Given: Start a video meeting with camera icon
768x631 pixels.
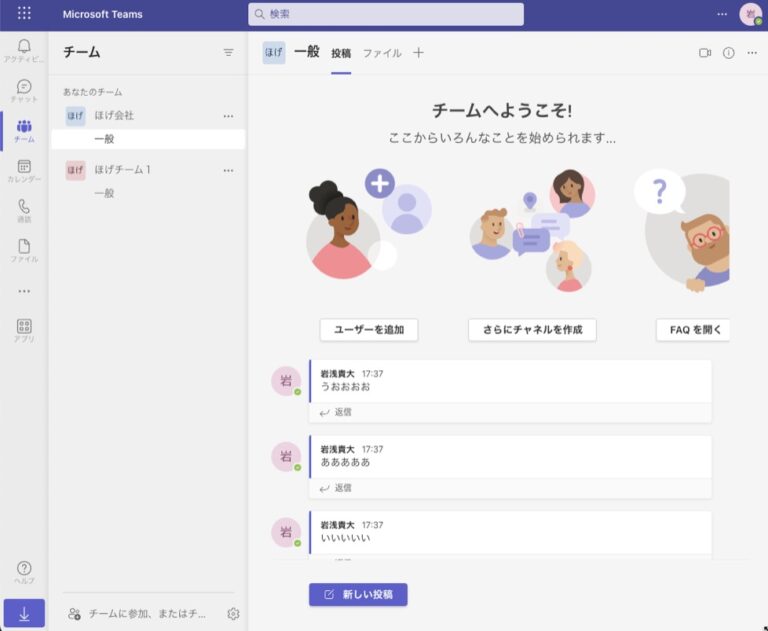Looking at the screenshot, I should (x=705, y=53).
